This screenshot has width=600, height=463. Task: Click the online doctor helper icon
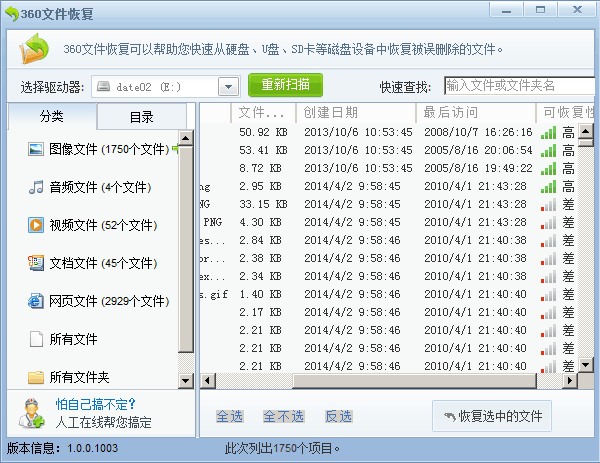coord(31,413)
